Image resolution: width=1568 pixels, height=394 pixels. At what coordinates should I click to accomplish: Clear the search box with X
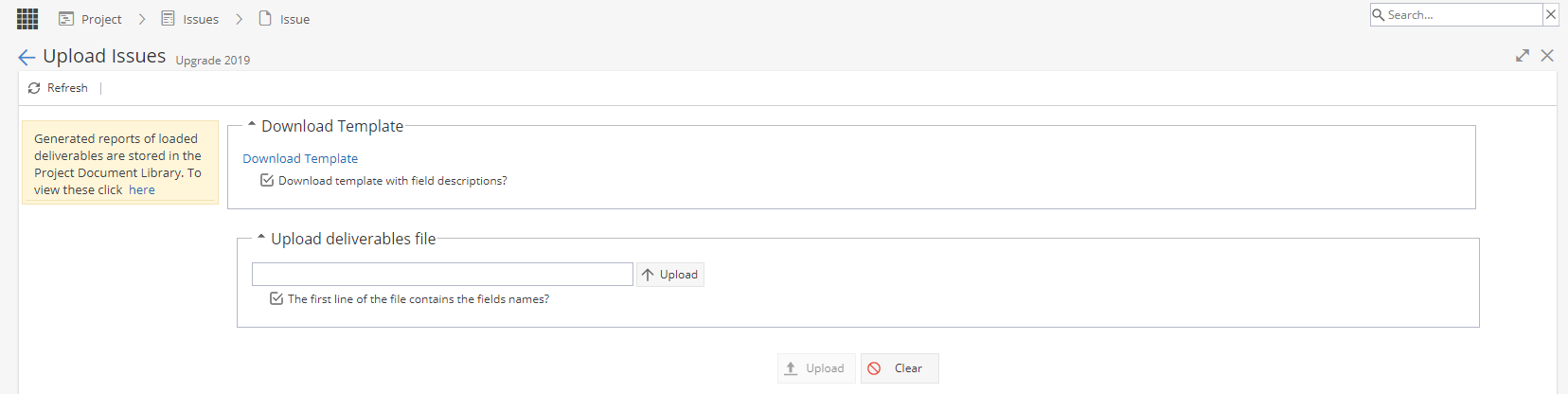[x=1550, y=14]
